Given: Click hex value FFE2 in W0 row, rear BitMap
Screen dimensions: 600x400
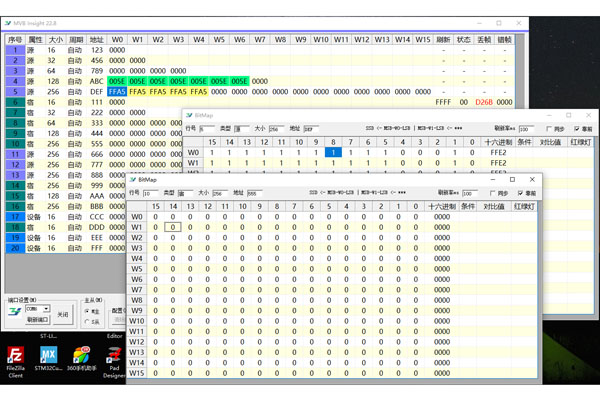Looking at the screenshot, I should tap(498, 152).
